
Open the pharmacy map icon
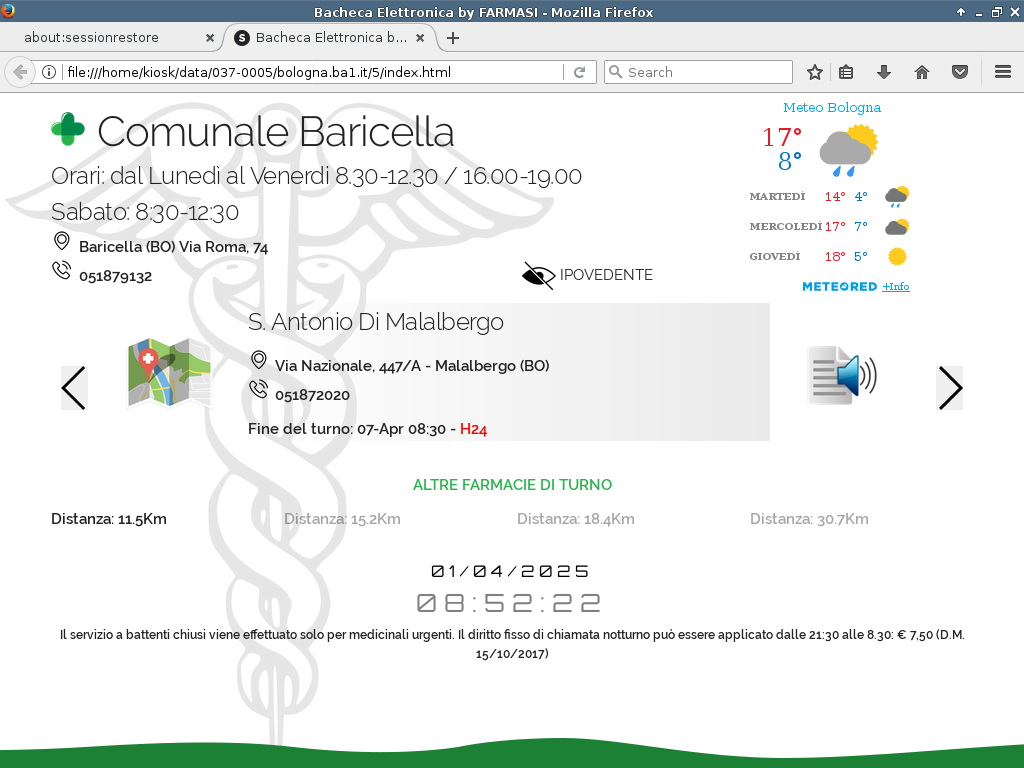pos(169,373)
